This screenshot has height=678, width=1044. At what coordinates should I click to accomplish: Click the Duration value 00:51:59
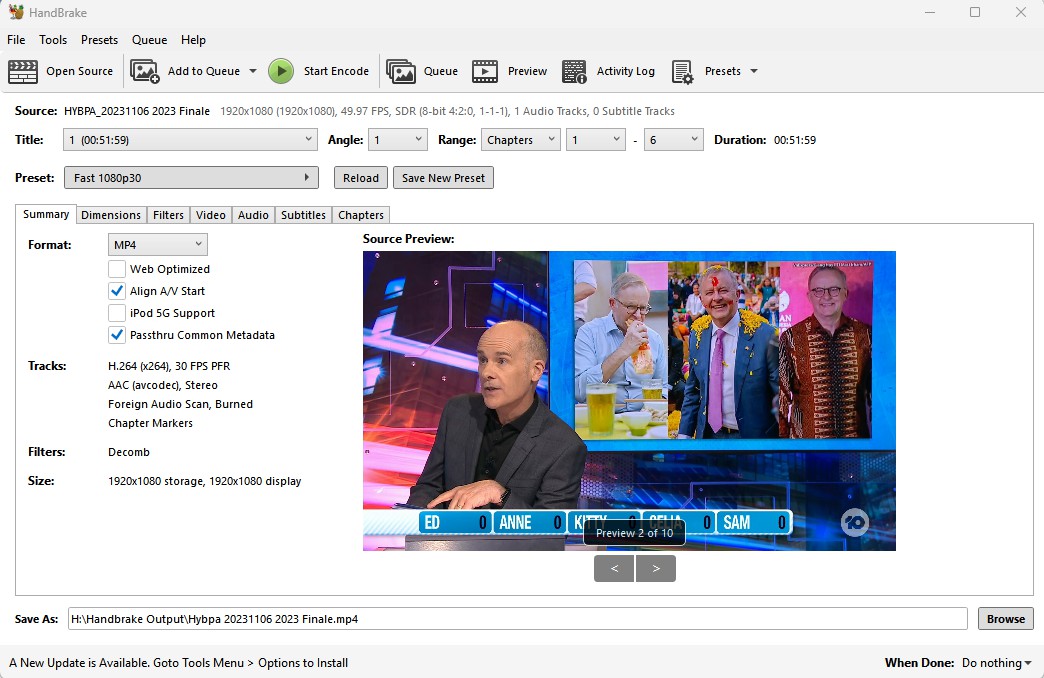point(794,140)
